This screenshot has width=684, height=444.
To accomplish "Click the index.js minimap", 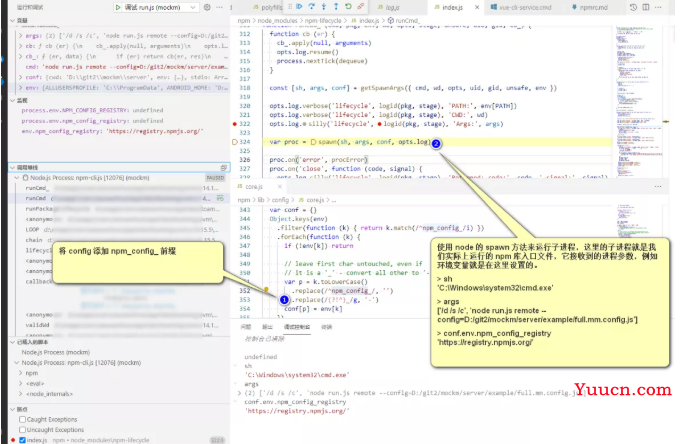I will pyautogui.click(x=639, y=102).
